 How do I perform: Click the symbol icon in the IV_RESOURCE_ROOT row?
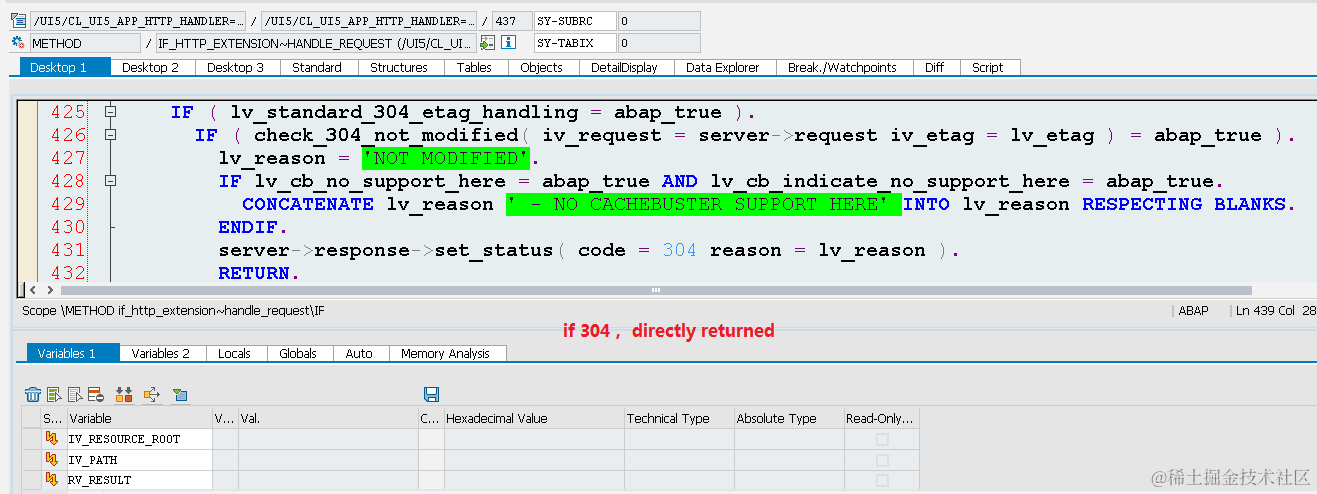[51, 439]
